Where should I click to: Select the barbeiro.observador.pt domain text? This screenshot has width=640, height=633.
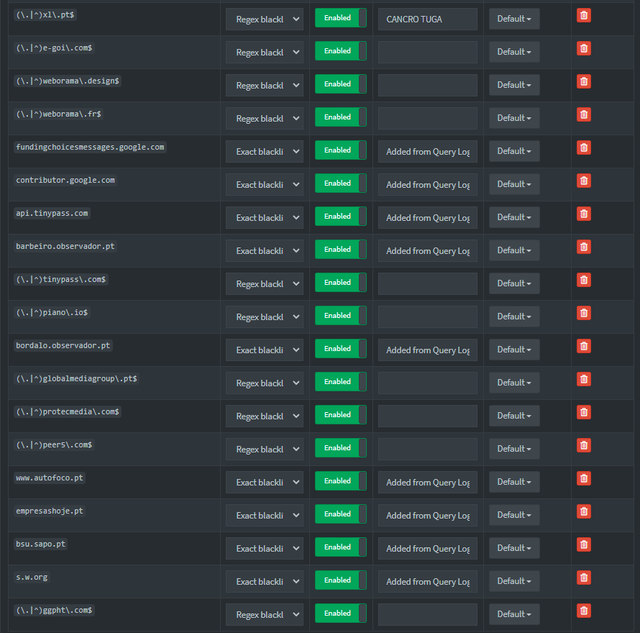tap(65, 246)
